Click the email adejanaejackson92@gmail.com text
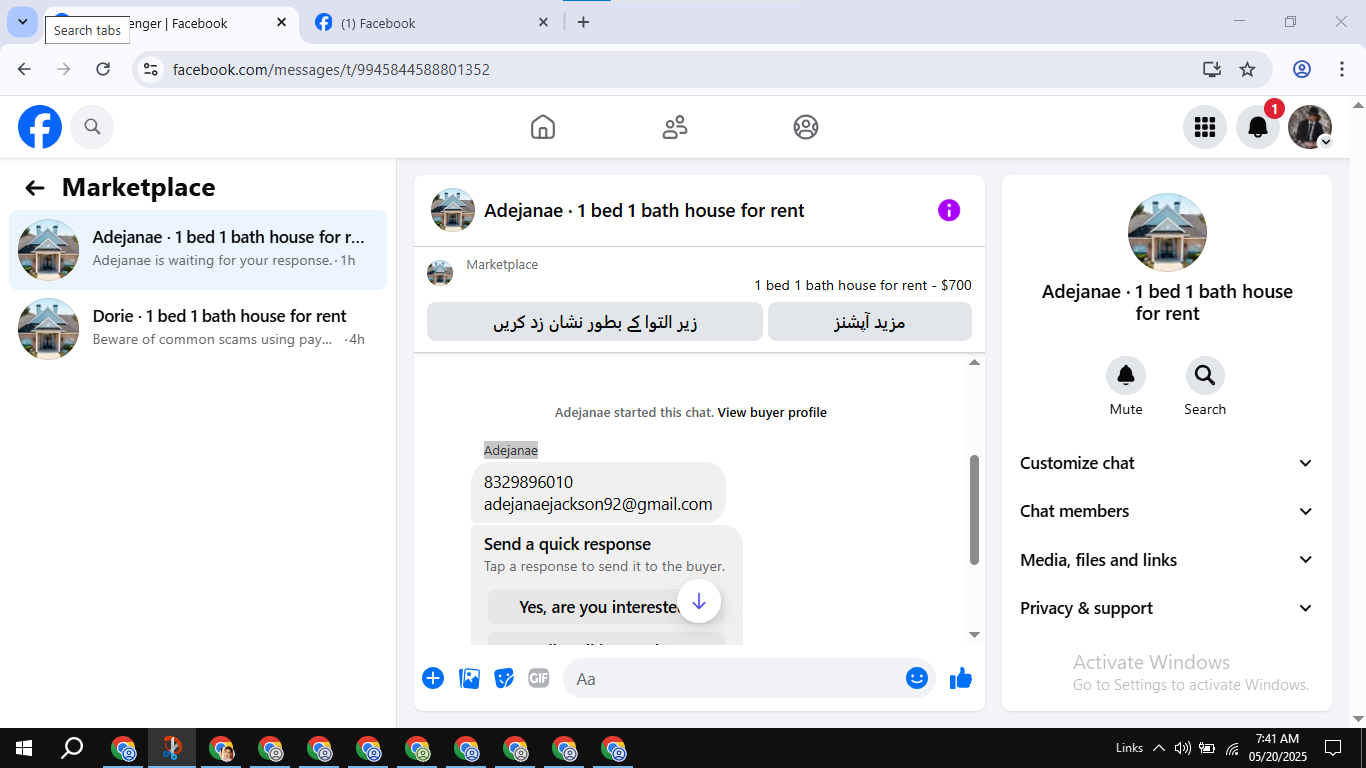This screenshot has height=768, width=1366. point(598,504)
